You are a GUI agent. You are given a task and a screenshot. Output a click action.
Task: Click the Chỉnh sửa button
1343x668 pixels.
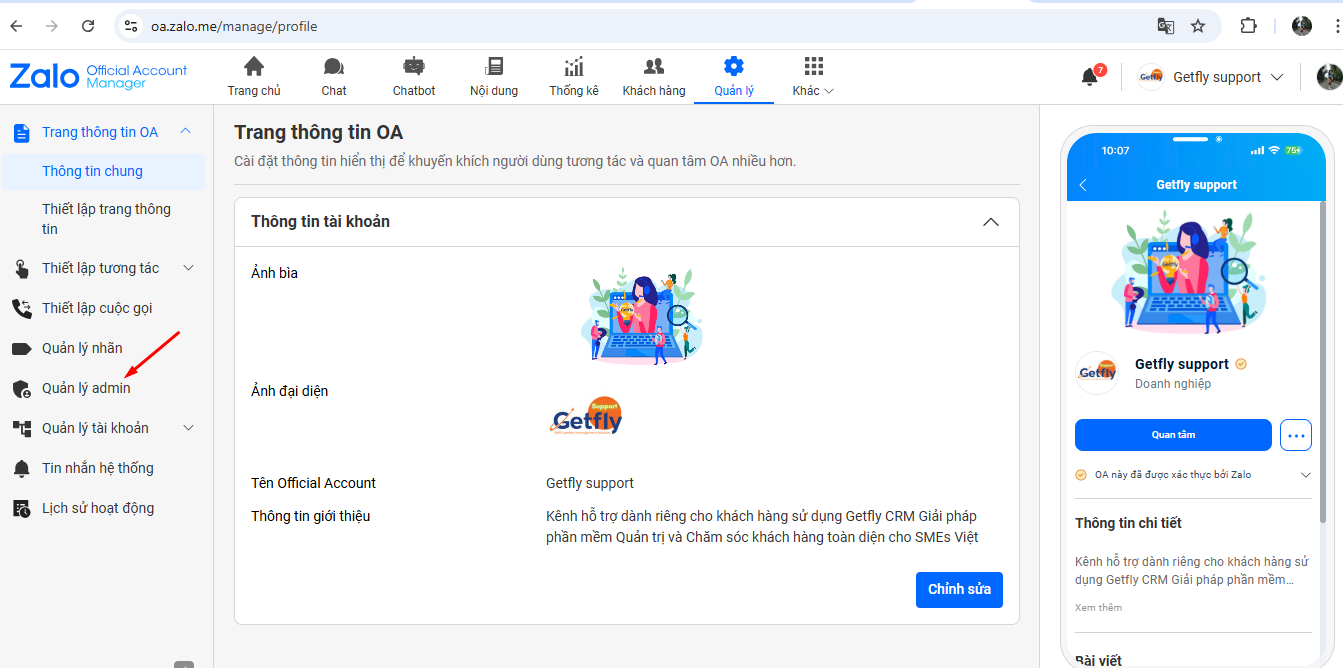click(x=959, y=589)
